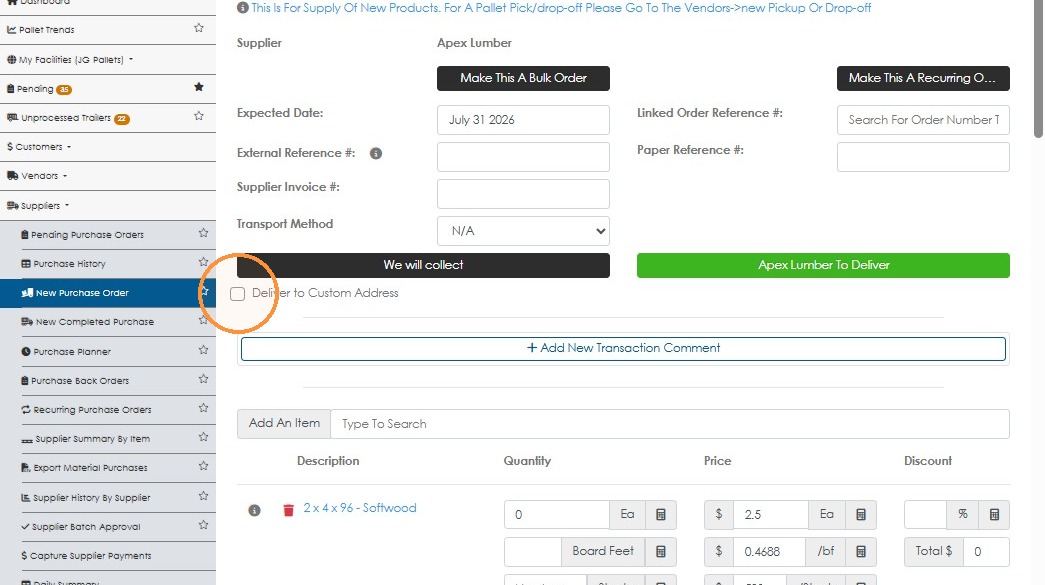The image size is (1045, 585).
Task: Open calculator for Ea quantity field
Action: (660, 514)
